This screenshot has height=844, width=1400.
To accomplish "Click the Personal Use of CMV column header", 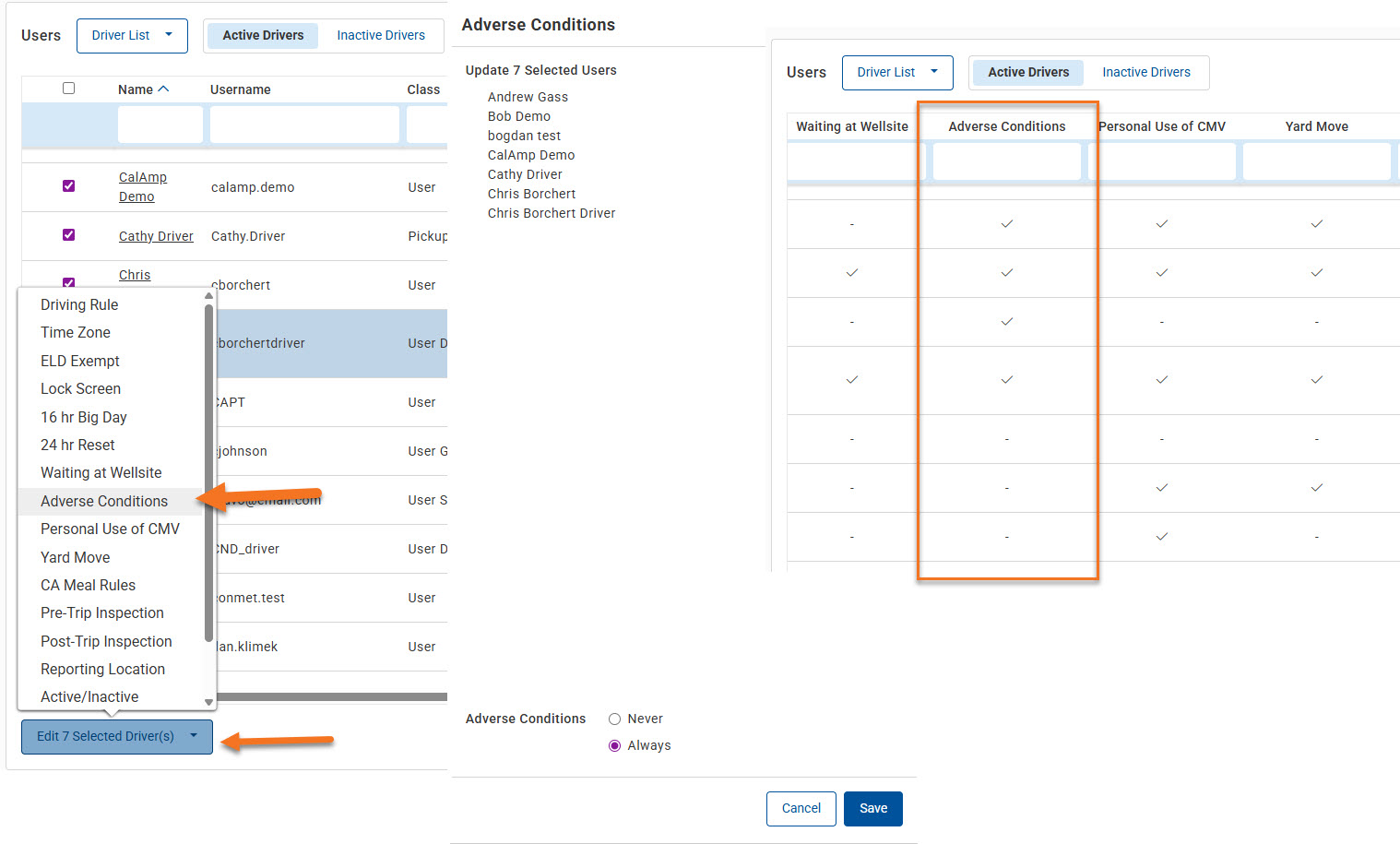I will pyautogui.click(x=1161, y=126).
